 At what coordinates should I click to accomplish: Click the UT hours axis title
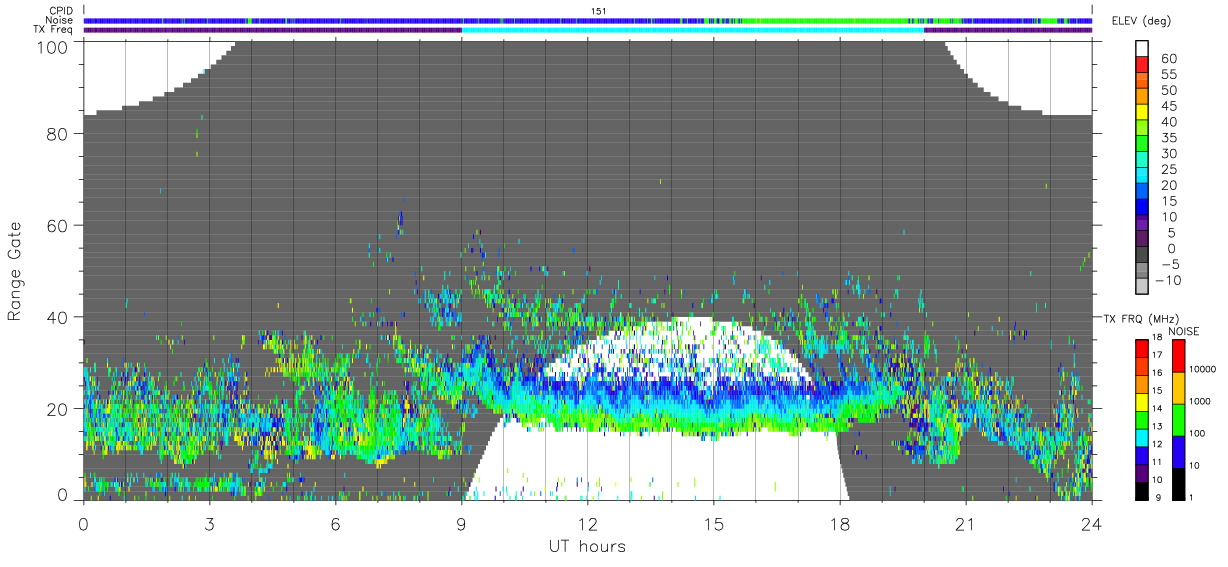click(x=587, y=547)
